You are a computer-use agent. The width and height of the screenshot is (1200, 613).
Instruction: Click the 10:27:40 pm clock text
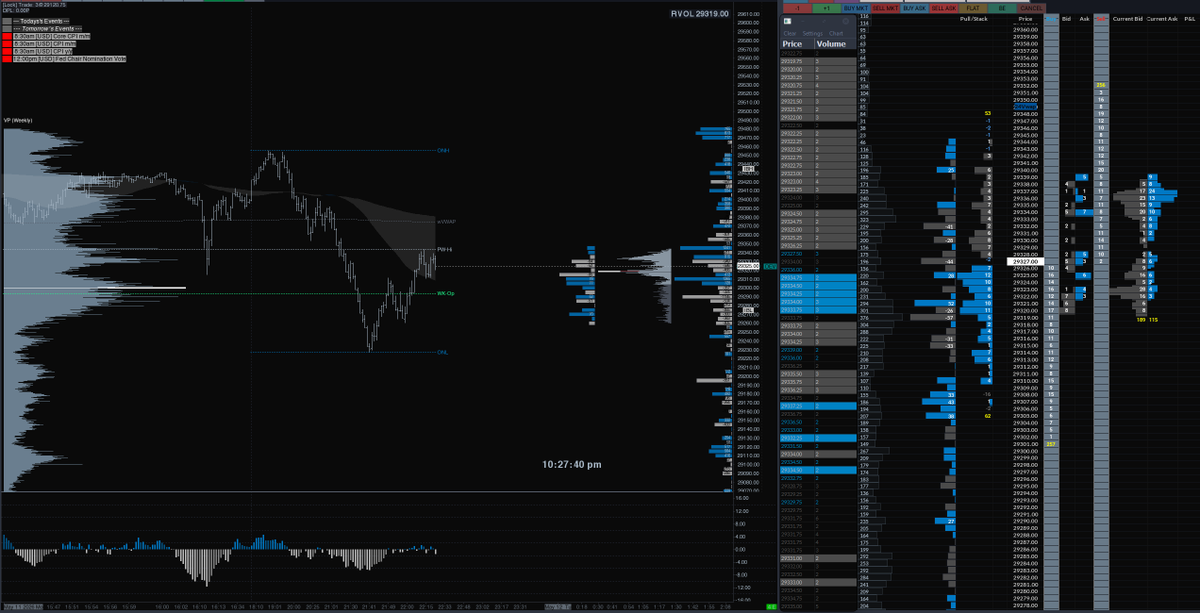(572, 464)
